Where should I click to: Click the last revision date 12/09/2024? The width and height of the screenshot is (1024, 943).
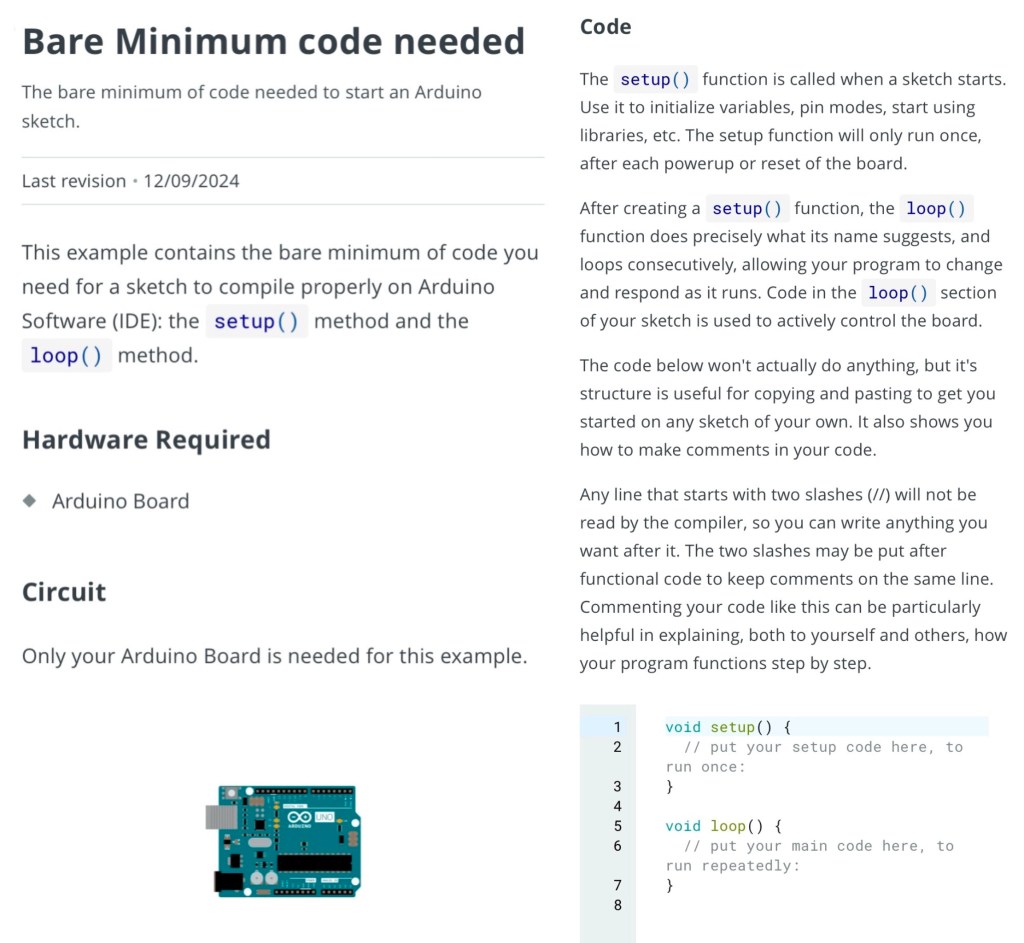point(191,181)
